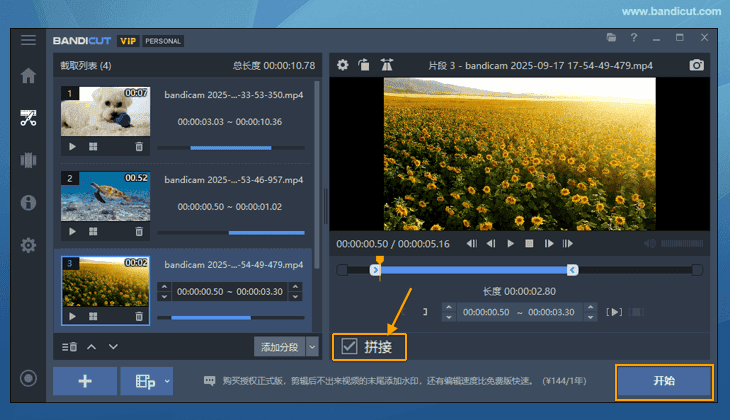
Task: Expand the 添加分段 dropdown arrow
Action: (x=312, y=347)
